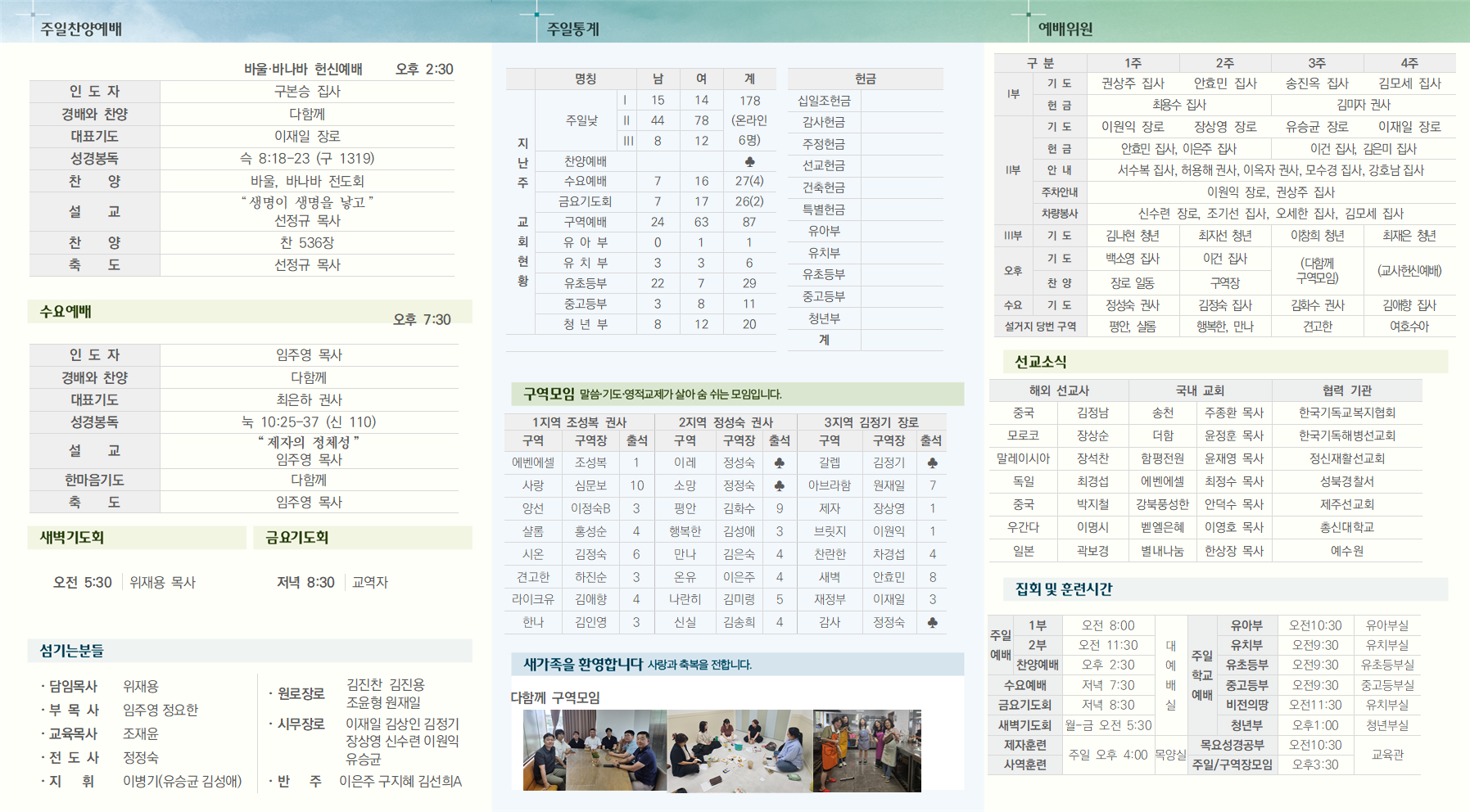Click the 새가족을 환영합니다 banner
1470x812 pixels.
tap(738, 664)
